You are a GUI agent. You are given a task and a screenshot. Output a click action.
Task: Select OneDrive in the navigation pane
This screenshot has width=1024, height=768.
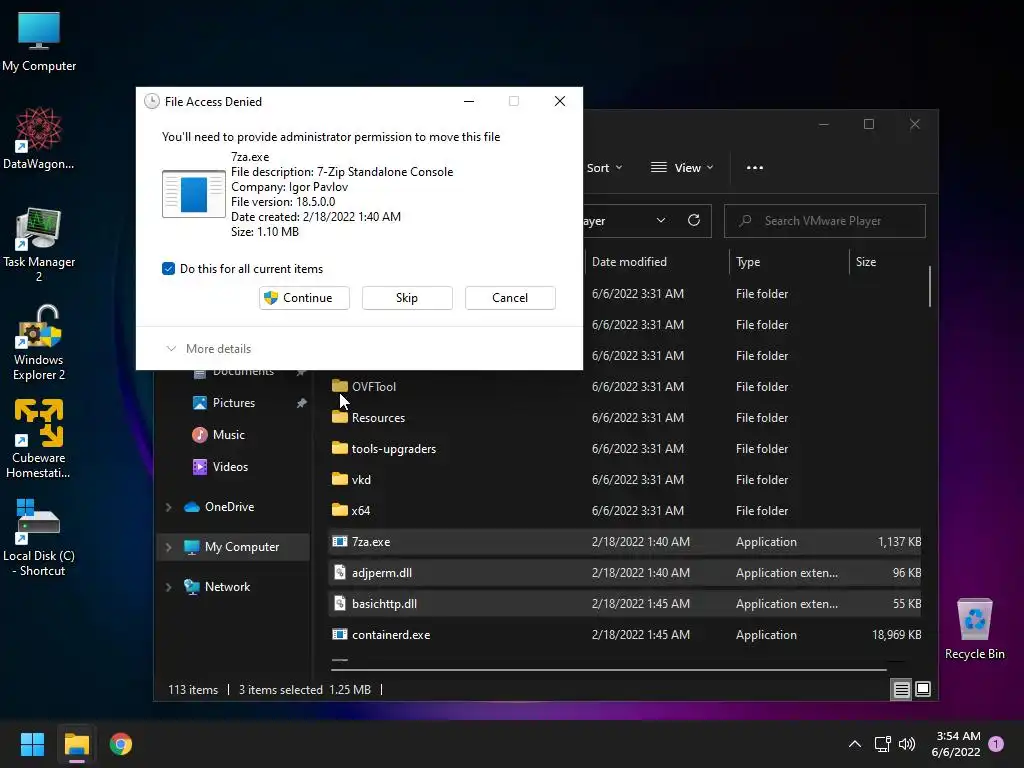(x=219, y=507)
